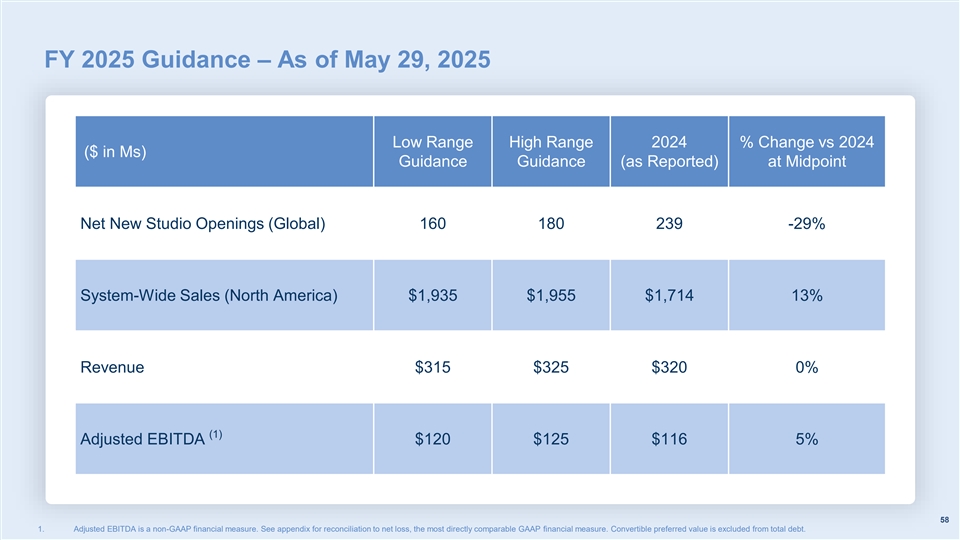Select the '$1,714' reported sales value
960x540 pixels.
[668, 296]
